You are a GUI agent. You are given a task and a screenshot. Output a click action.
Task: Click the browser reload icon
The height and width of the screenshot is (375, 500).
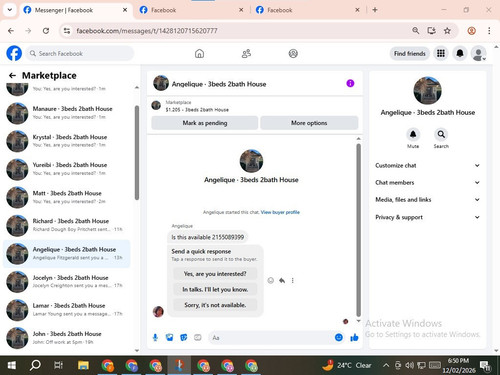coord(46,31)
